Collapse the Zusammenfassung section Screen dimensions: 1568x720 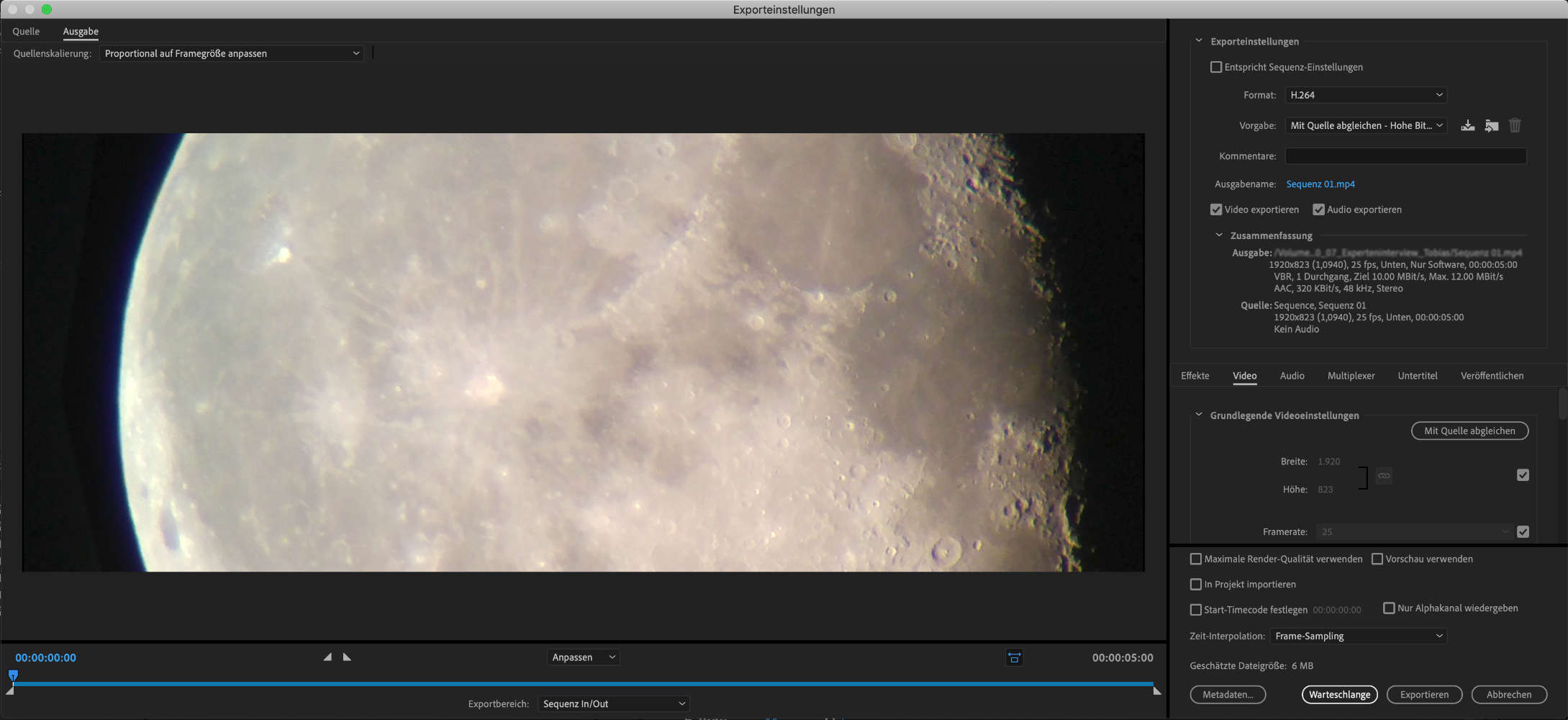pos(1219,235)
